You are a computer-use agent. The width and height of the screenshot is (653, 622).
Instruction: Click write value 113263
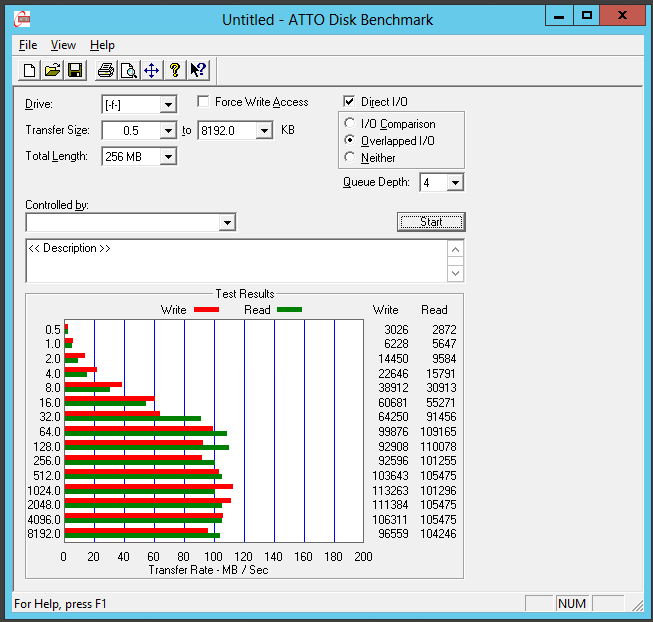tap(390, 490)
